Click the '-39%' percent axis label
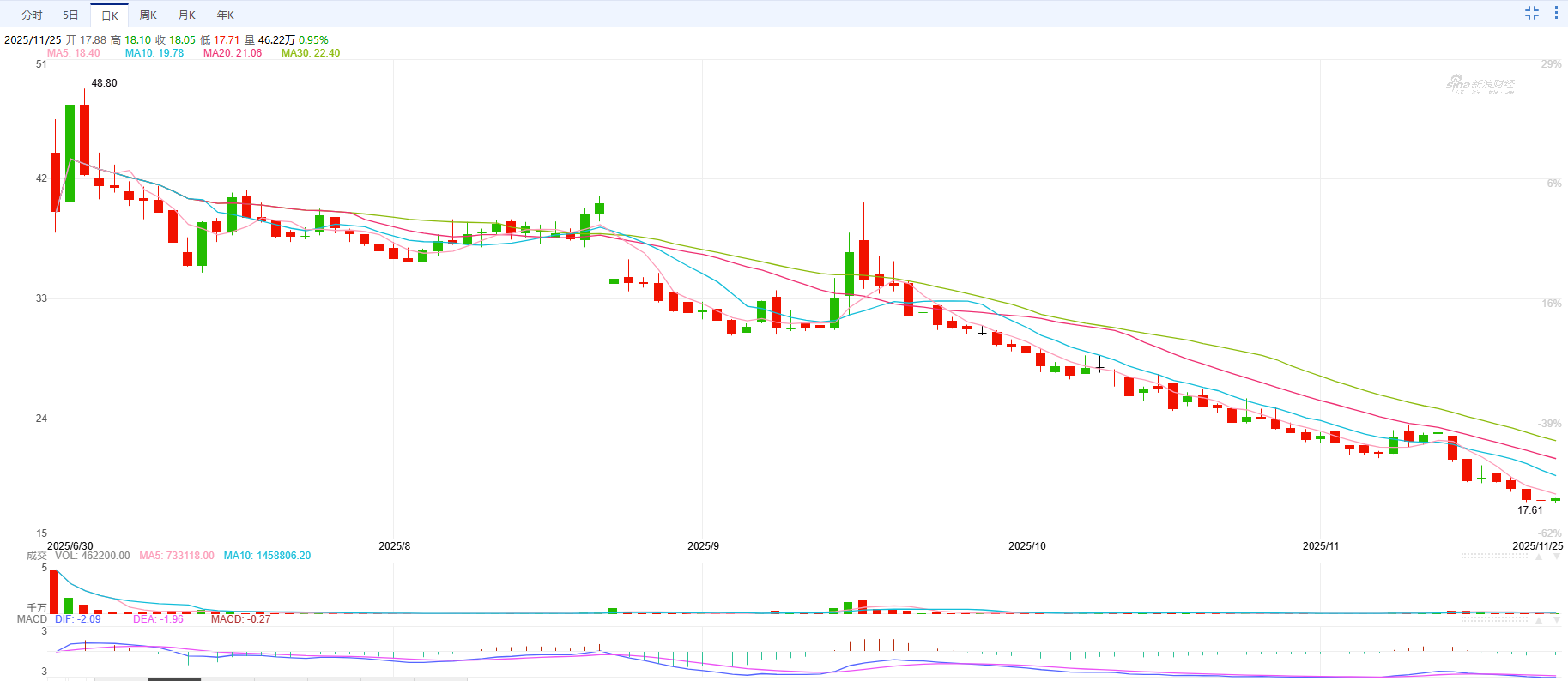The height and width of the screenshot is (681, 1568). coord(1550,424)
